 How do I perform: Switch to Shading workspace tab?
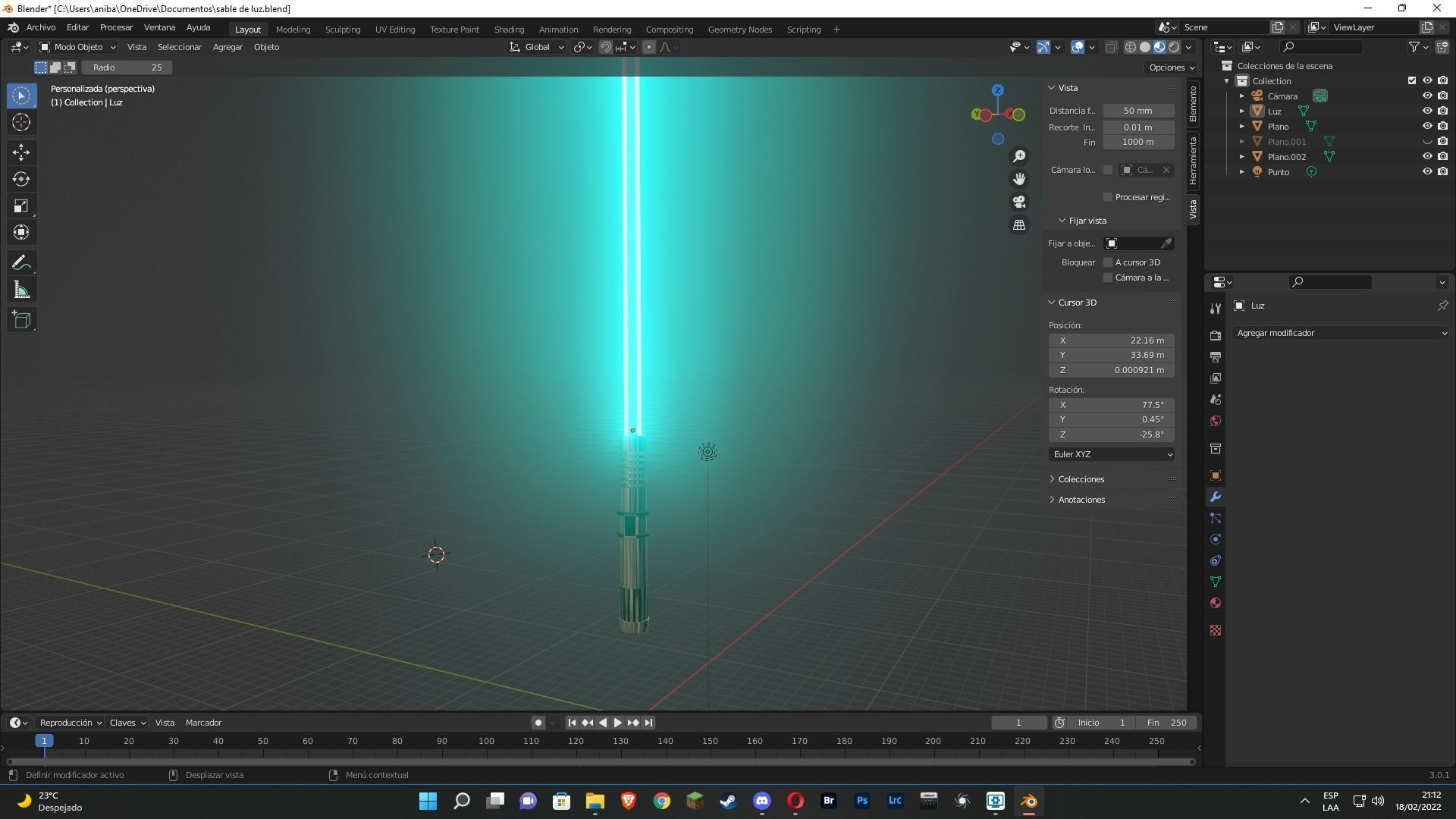coord(509,30)
